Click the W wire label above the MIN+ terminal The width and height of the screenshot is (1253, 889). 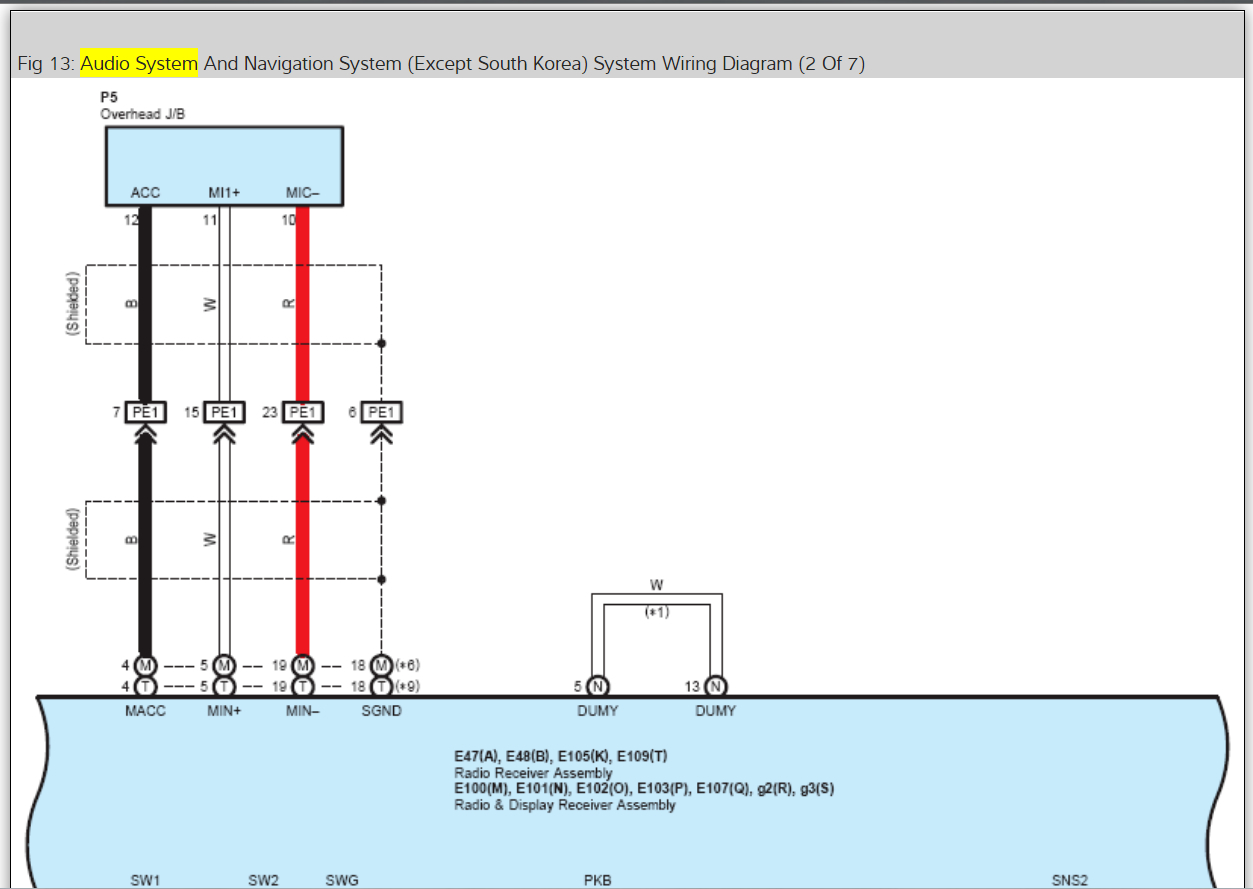coord(210,540)
